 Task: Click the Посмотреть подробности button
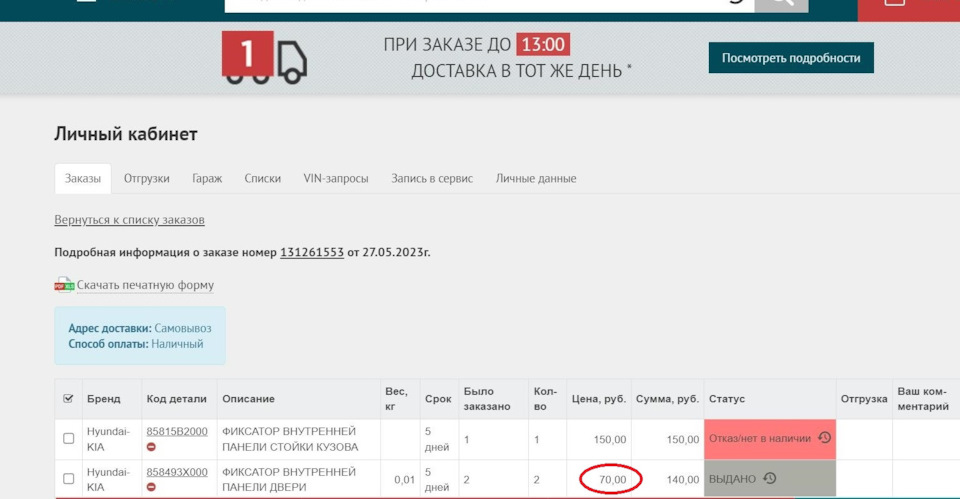click(791, 58)
